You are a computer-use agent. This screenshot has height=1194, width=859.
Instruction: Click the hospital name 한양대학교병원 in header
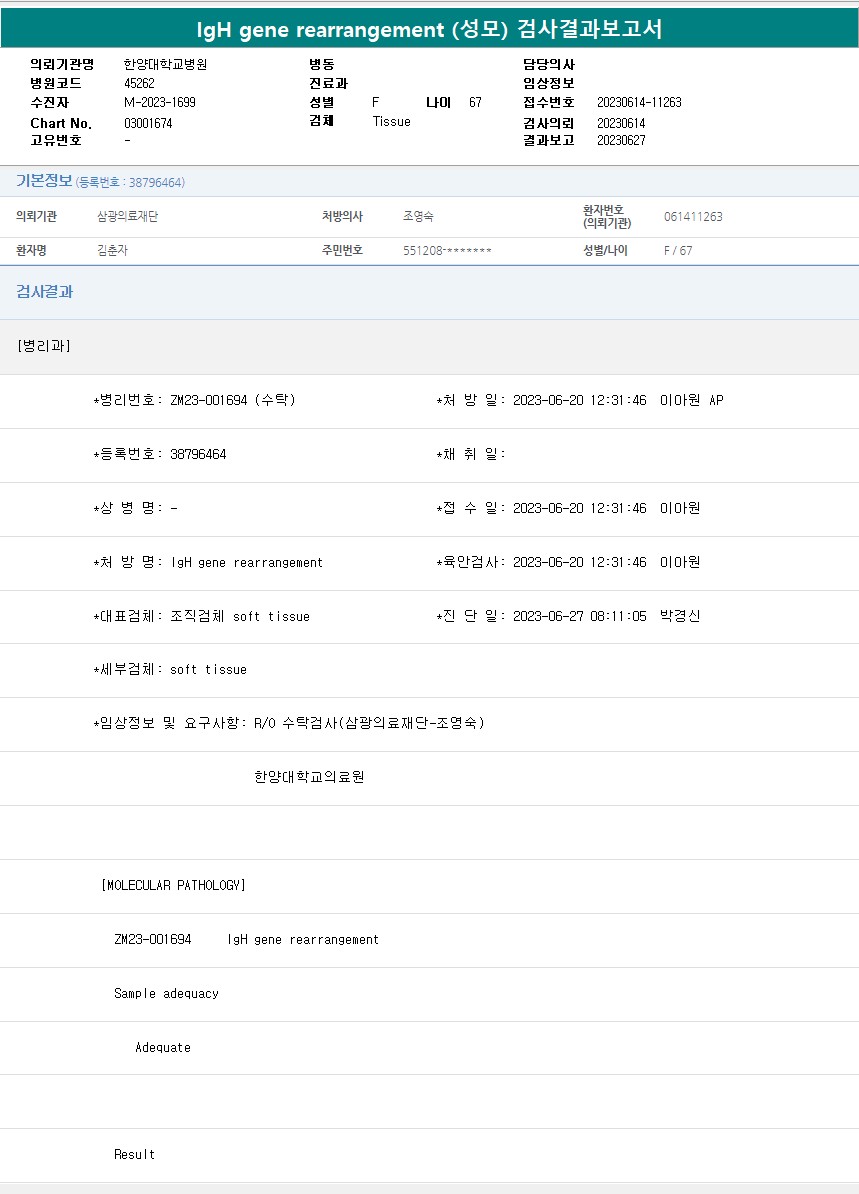pyautogui.click(x=165, y=64)
